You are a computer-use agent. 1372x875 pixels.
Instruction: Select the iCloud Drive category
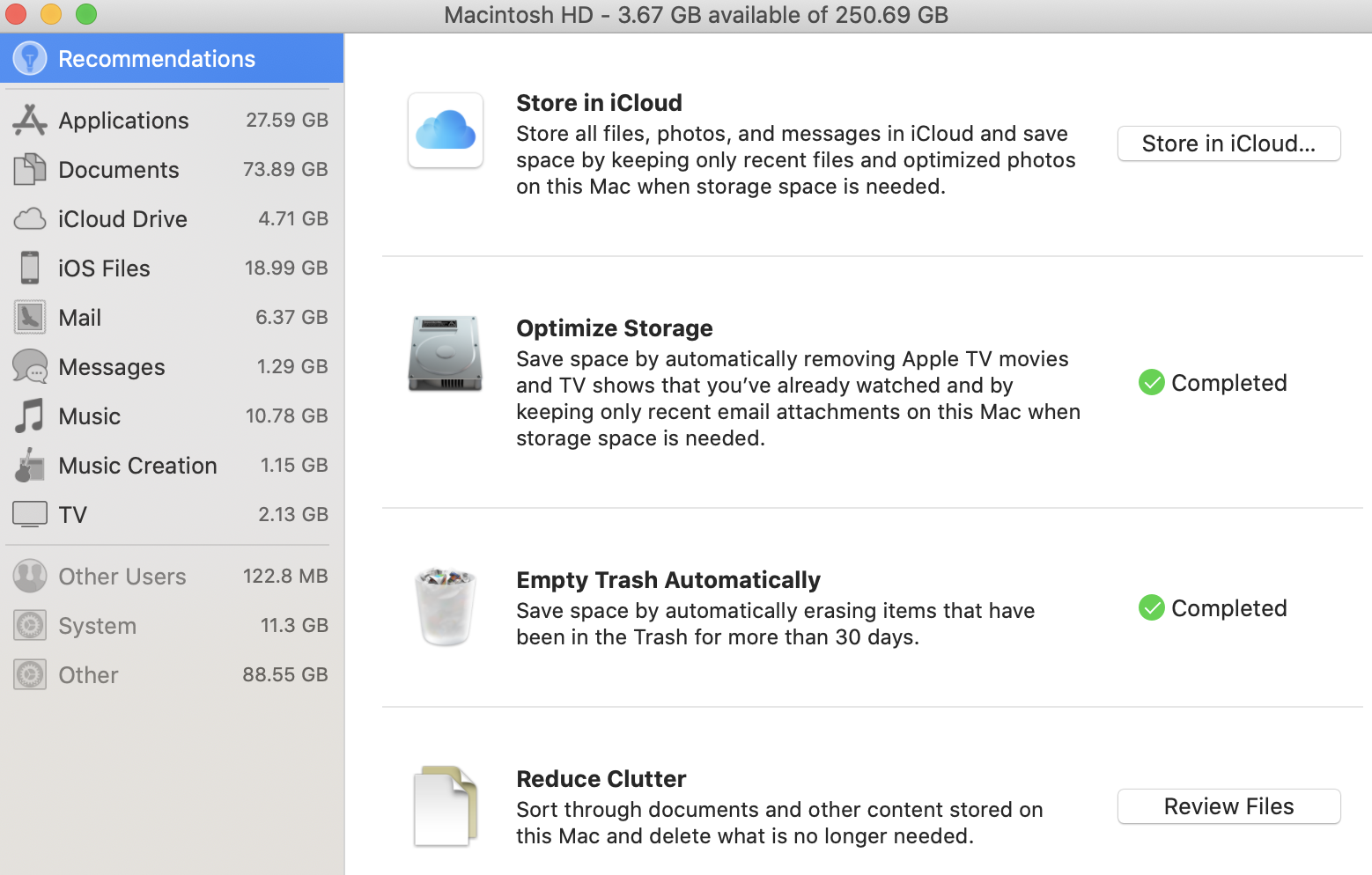tap(172, 218)
